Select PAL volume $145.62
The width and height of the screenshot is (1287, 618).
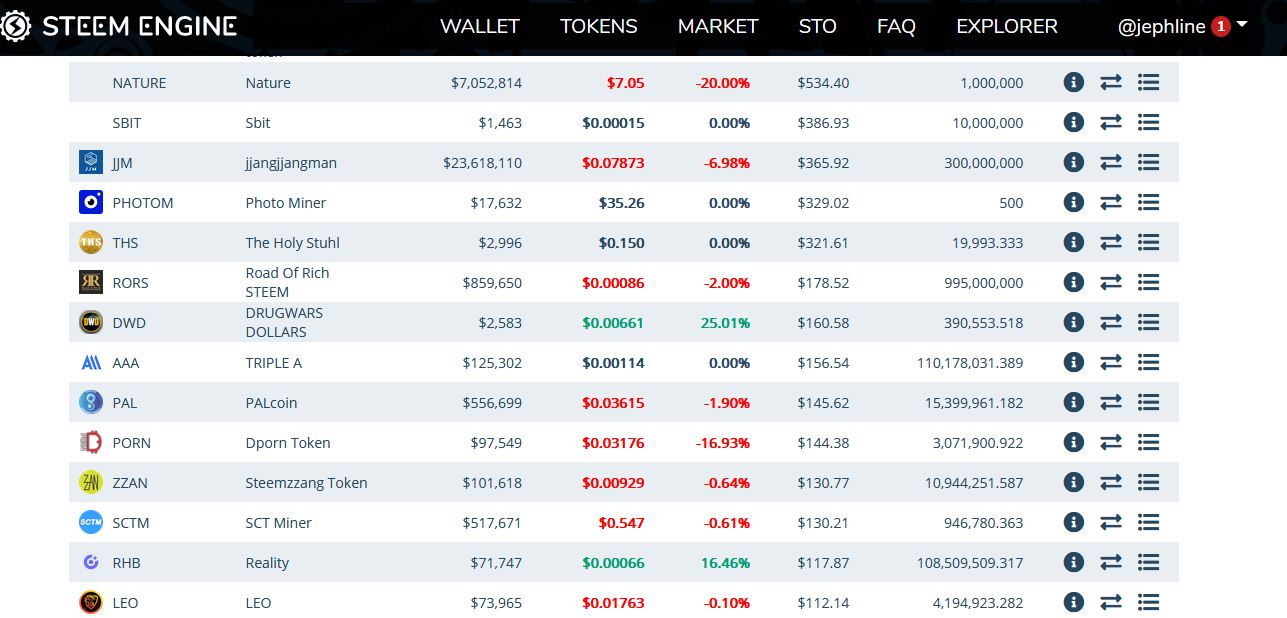(823, 403)
